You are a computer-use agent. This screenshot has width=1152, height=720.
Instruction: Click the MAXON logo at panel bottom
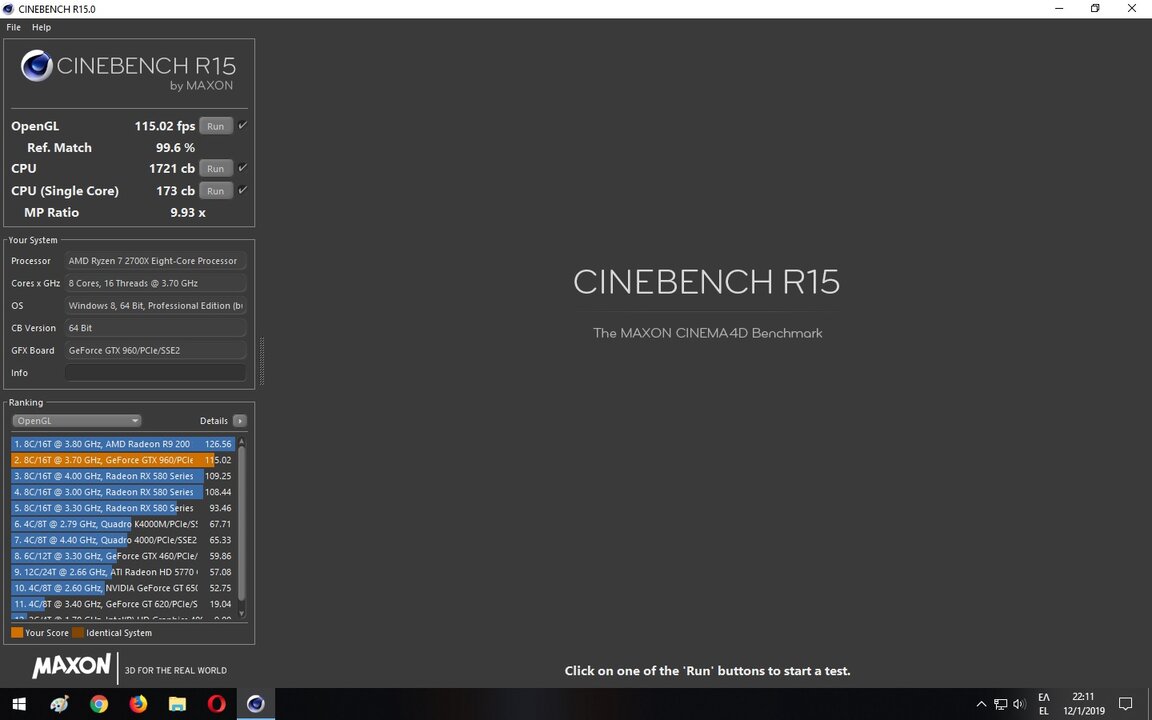[x=71, y=666]
